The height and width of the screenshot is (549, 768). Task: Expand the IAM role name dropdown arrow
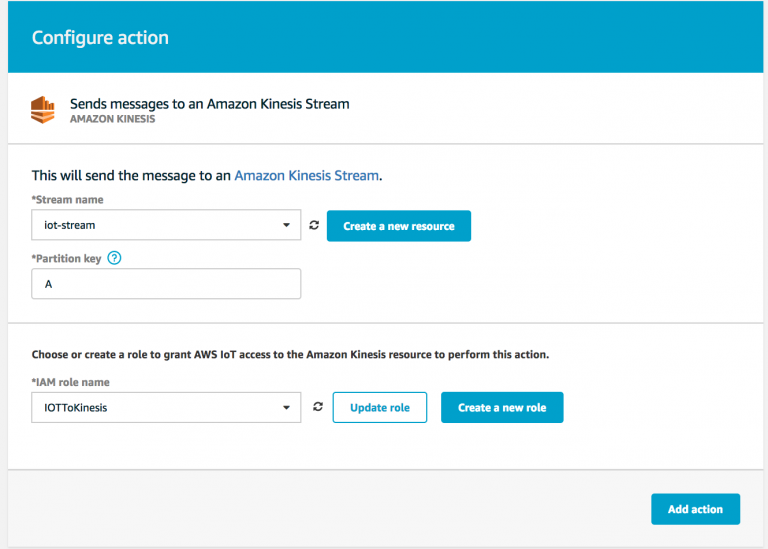287,407
